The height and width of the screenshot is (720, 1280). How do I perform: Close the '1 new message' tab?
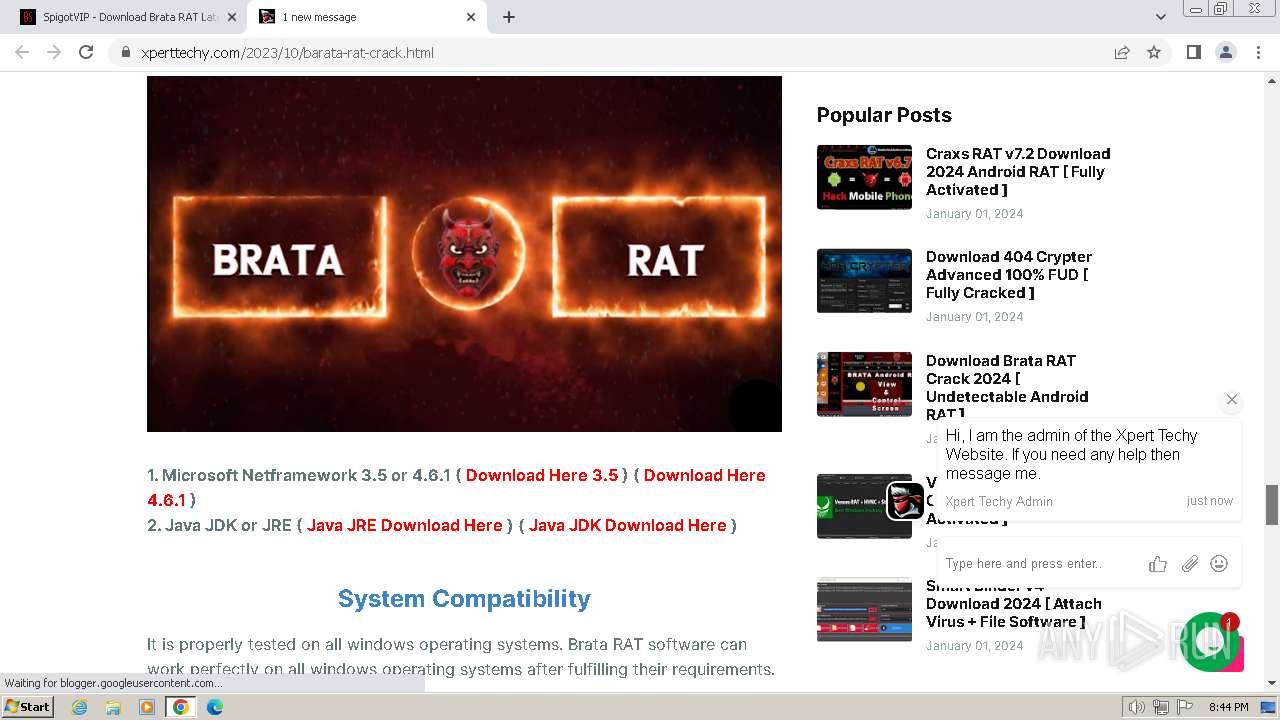click(471, 17)
